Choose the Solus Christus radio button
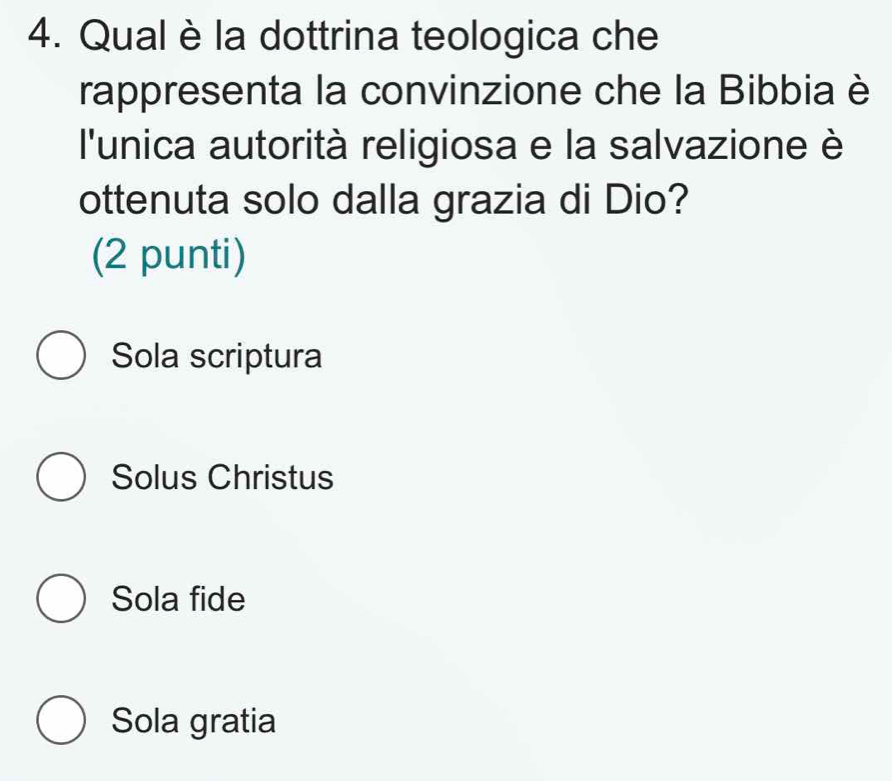This screenshot has width=892, height=781. [x=62, y=478]
